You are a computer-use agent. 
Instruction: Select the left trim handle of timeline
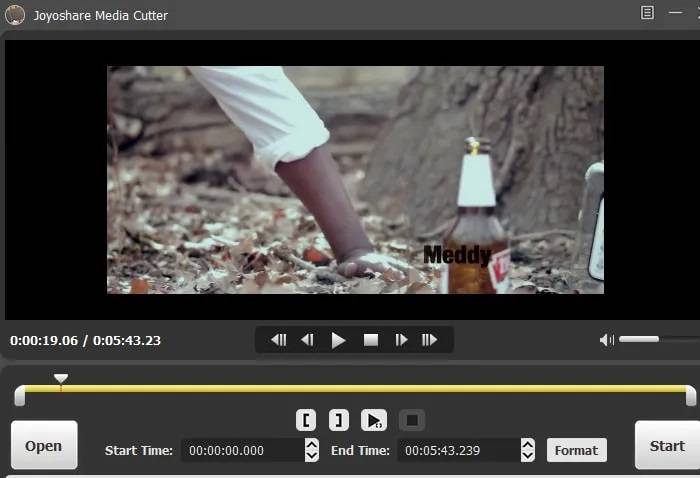pyautogui.click(x=20, y=396)
